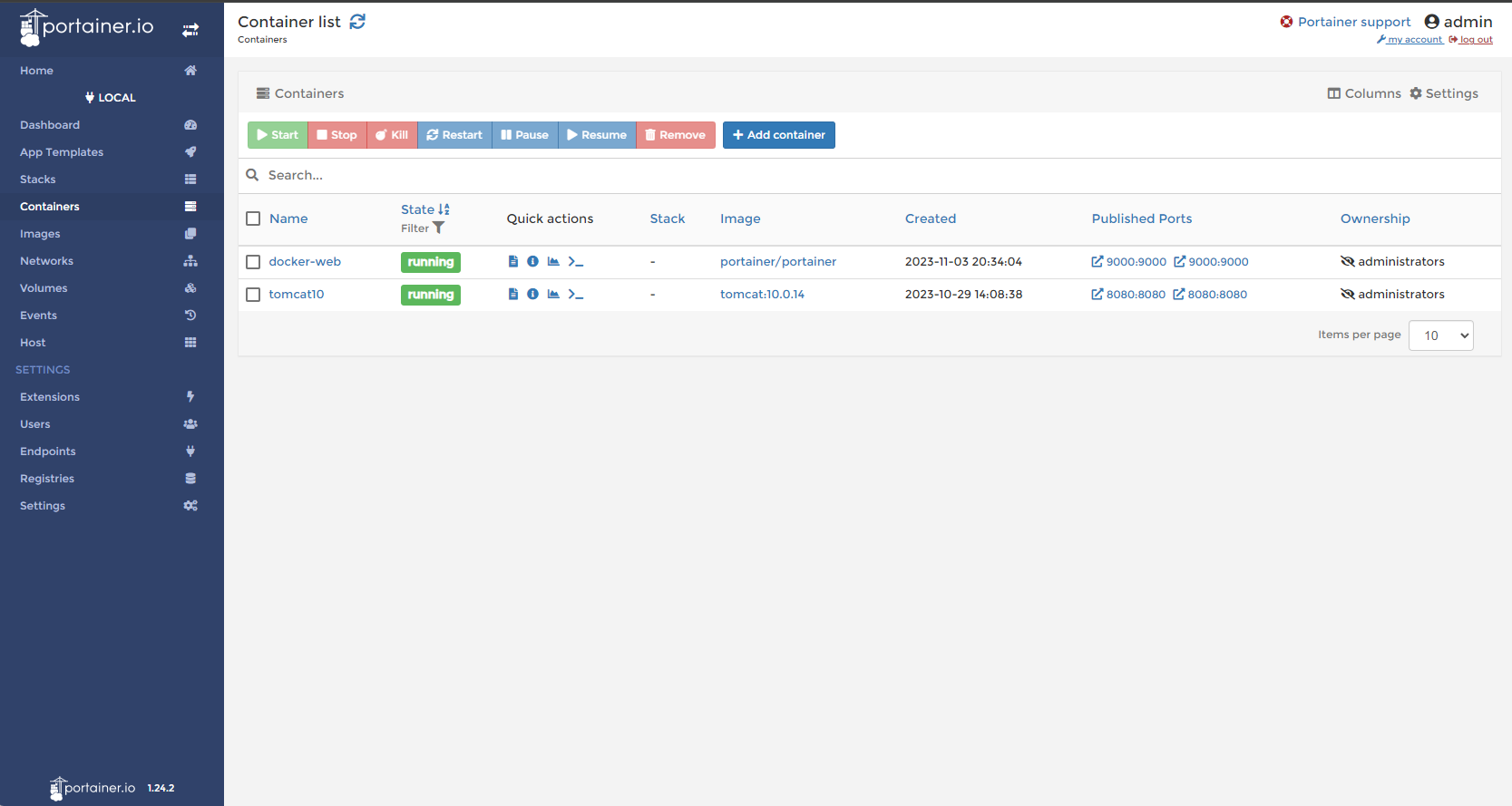Open console icon for docker-web
Viewport: 1512px width, 806px height.
click(x=576, y=261)
